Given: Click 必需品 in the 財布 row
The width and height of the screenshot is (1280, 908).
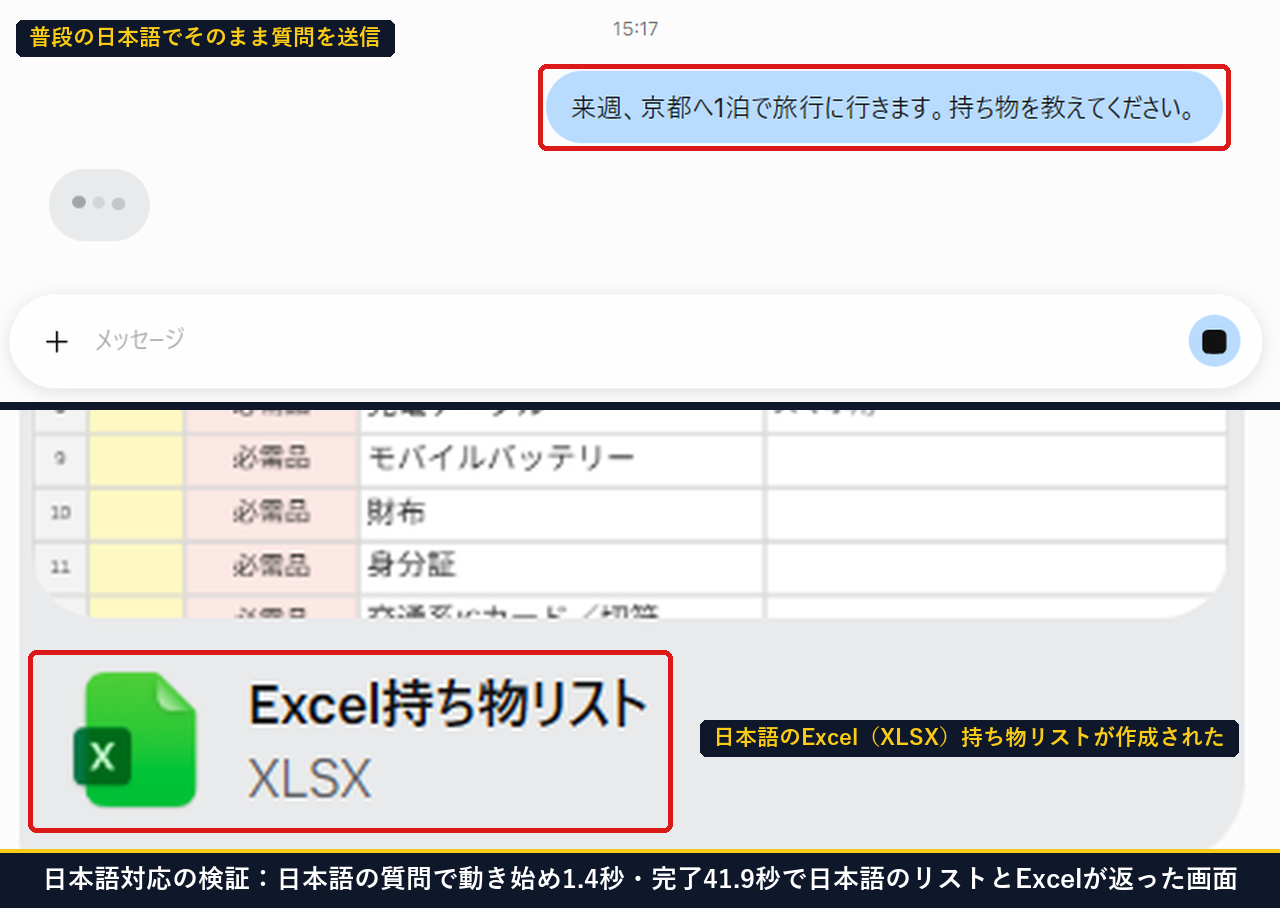Looking at the screenshot, I should coord(271,513).
